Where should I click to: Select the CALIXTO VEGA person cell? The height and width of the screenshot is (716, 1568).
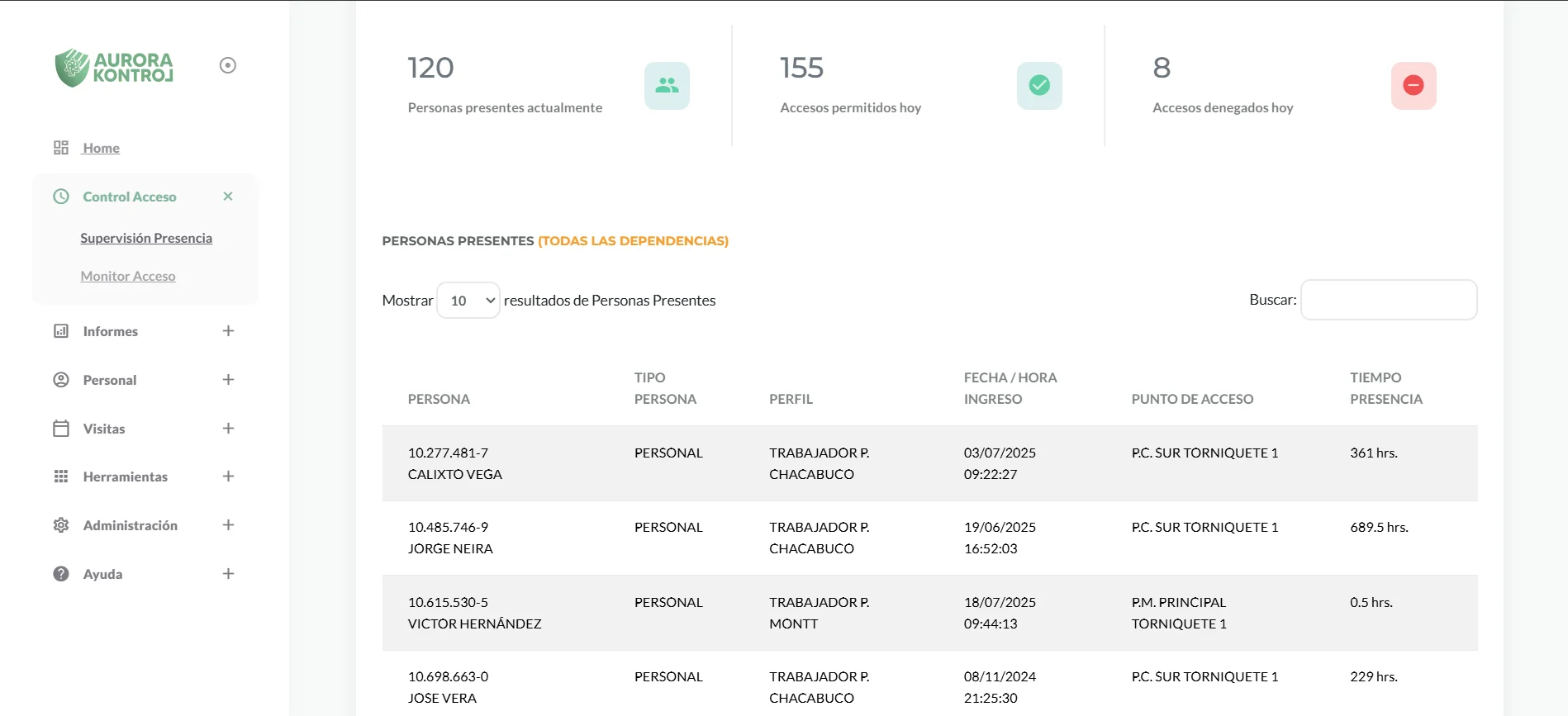[455, 463]
